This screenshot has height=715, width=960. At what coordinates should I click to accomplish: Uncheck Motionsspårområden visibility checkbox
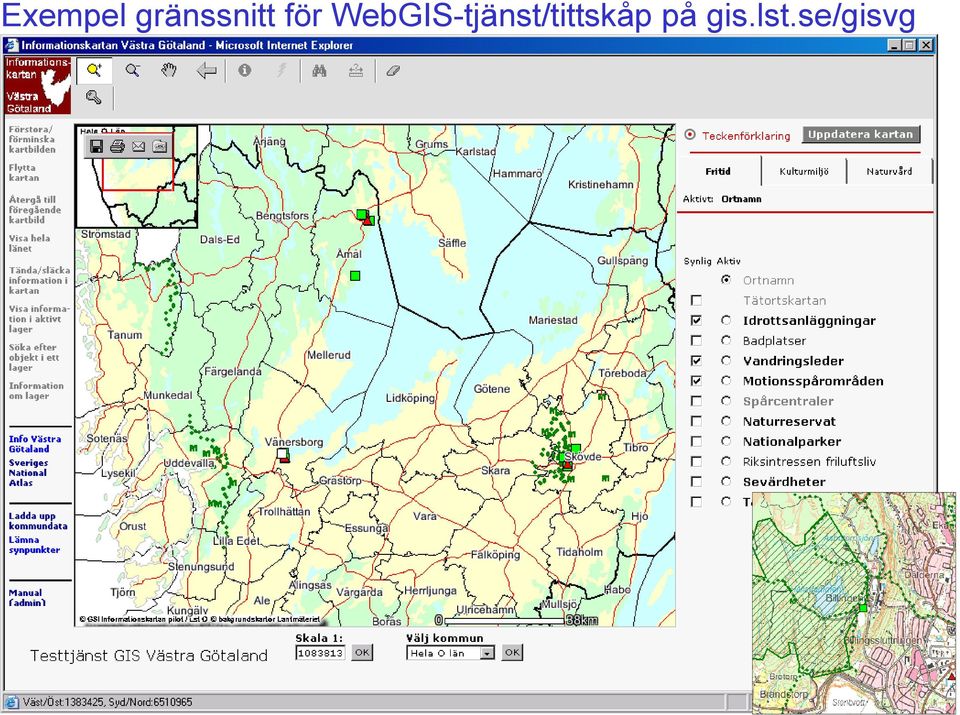pos(696,381)
